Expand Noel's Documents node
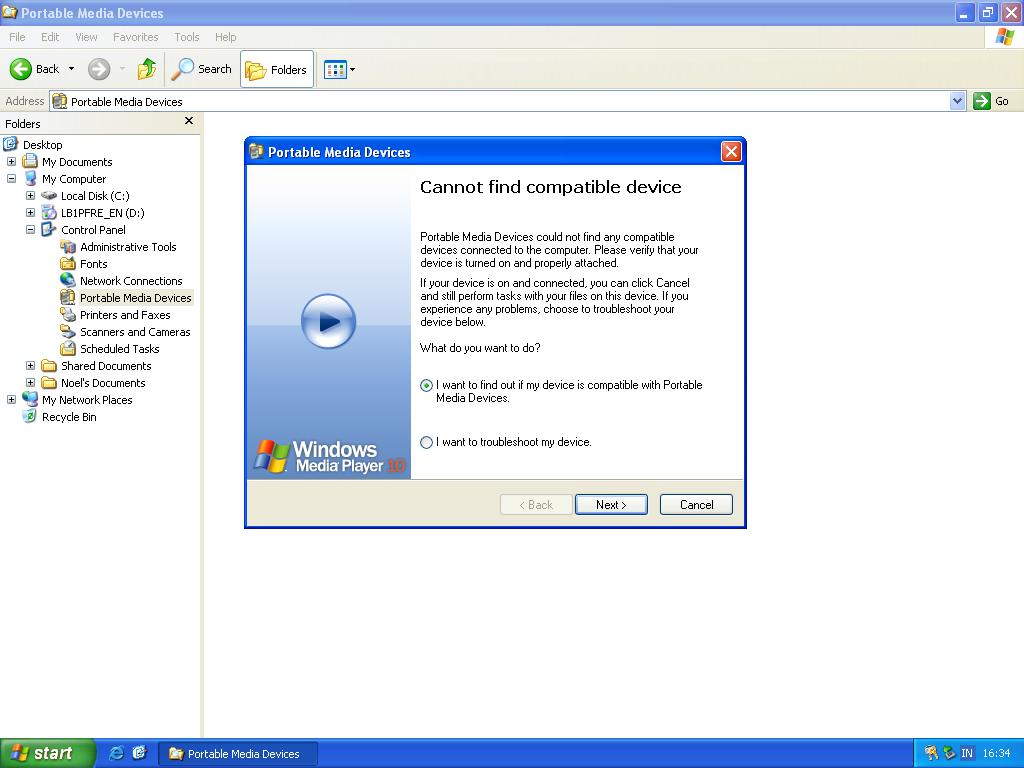The width and height of the screenshot is (1024, 768). tap(30, 383)
